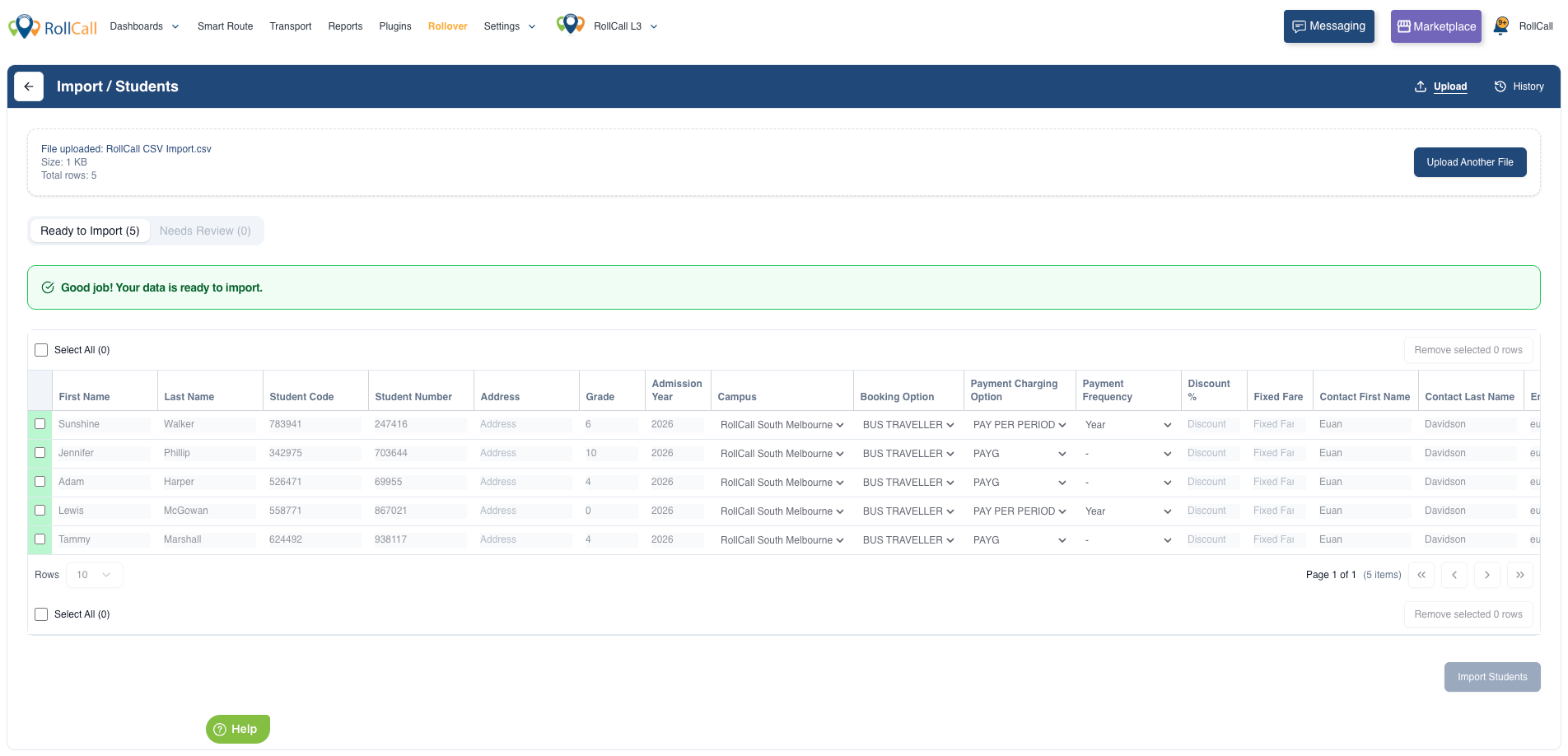Tick the top Select All checkbox
1568x756 pixels.
41,350
